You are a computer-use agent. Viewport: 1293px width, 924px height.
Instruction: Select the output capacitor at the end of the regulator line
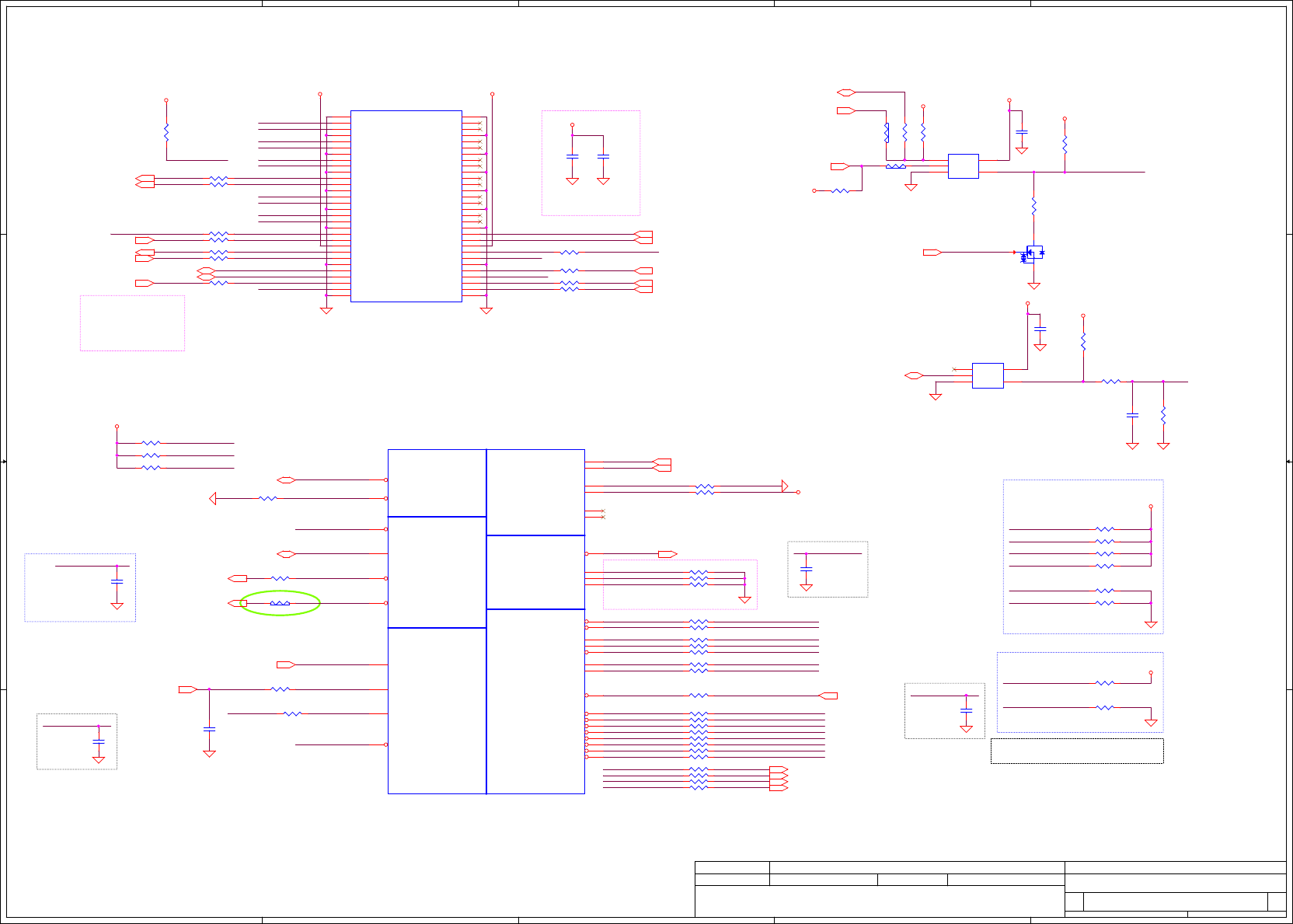click(x=1132, y=416)
